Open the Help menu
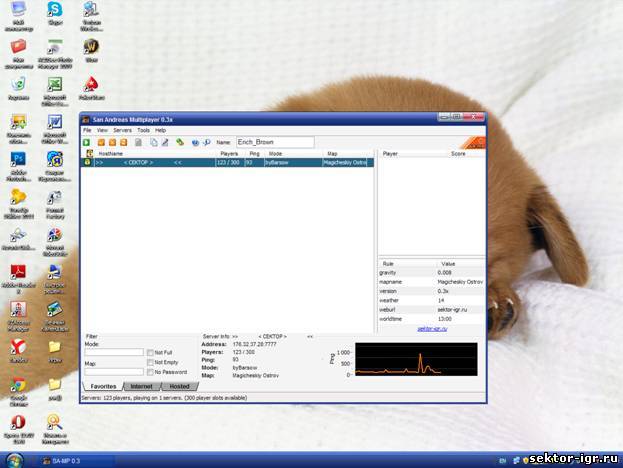 161,130
